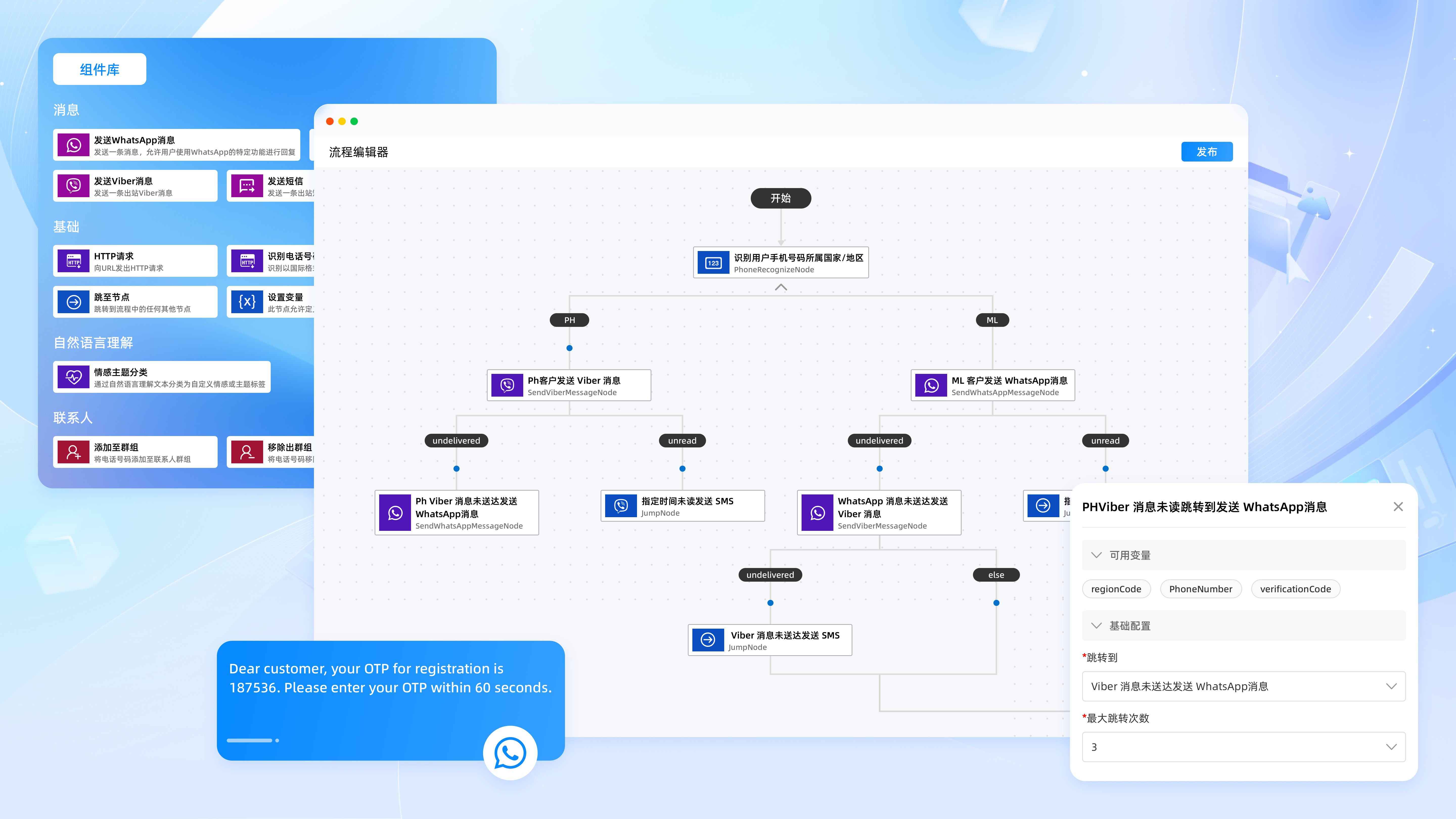This screenshot has height=819, width=1456.
Task: Collapse the 可用变量 section
Action: click(x=1097, y=555)
